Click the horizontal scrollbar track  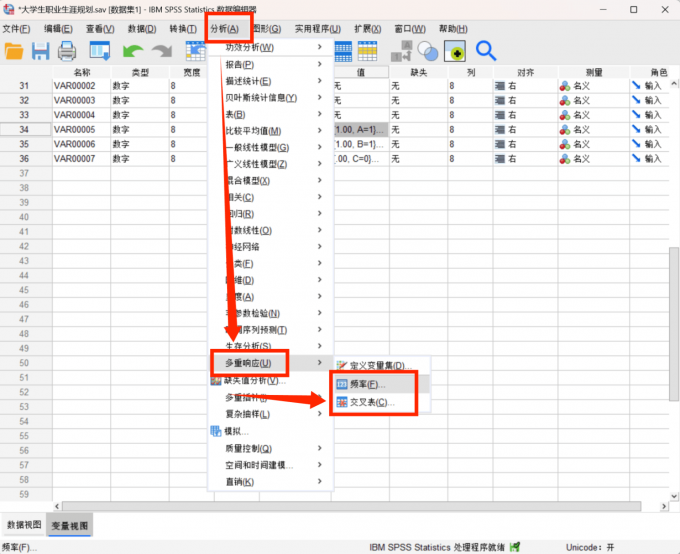351,506
